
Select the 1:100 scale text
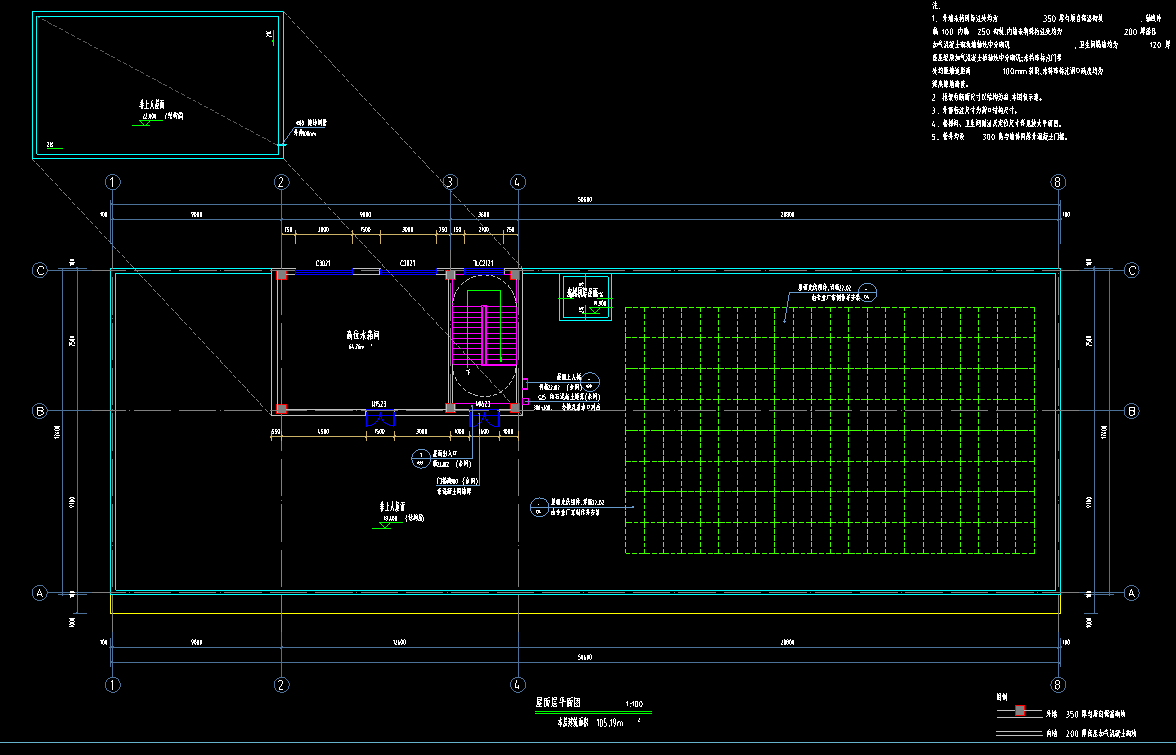pos(634,704)
